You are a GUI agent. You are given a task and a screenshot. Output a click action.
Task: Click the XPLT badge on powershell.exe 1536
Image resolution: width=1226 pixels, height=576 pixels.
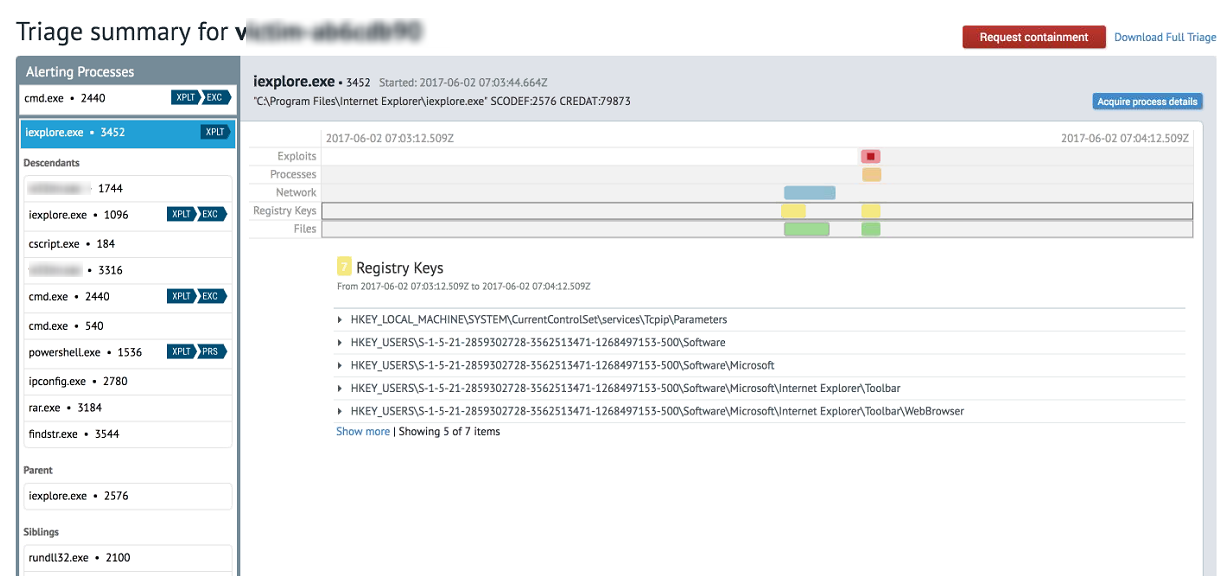pos(182,352)
